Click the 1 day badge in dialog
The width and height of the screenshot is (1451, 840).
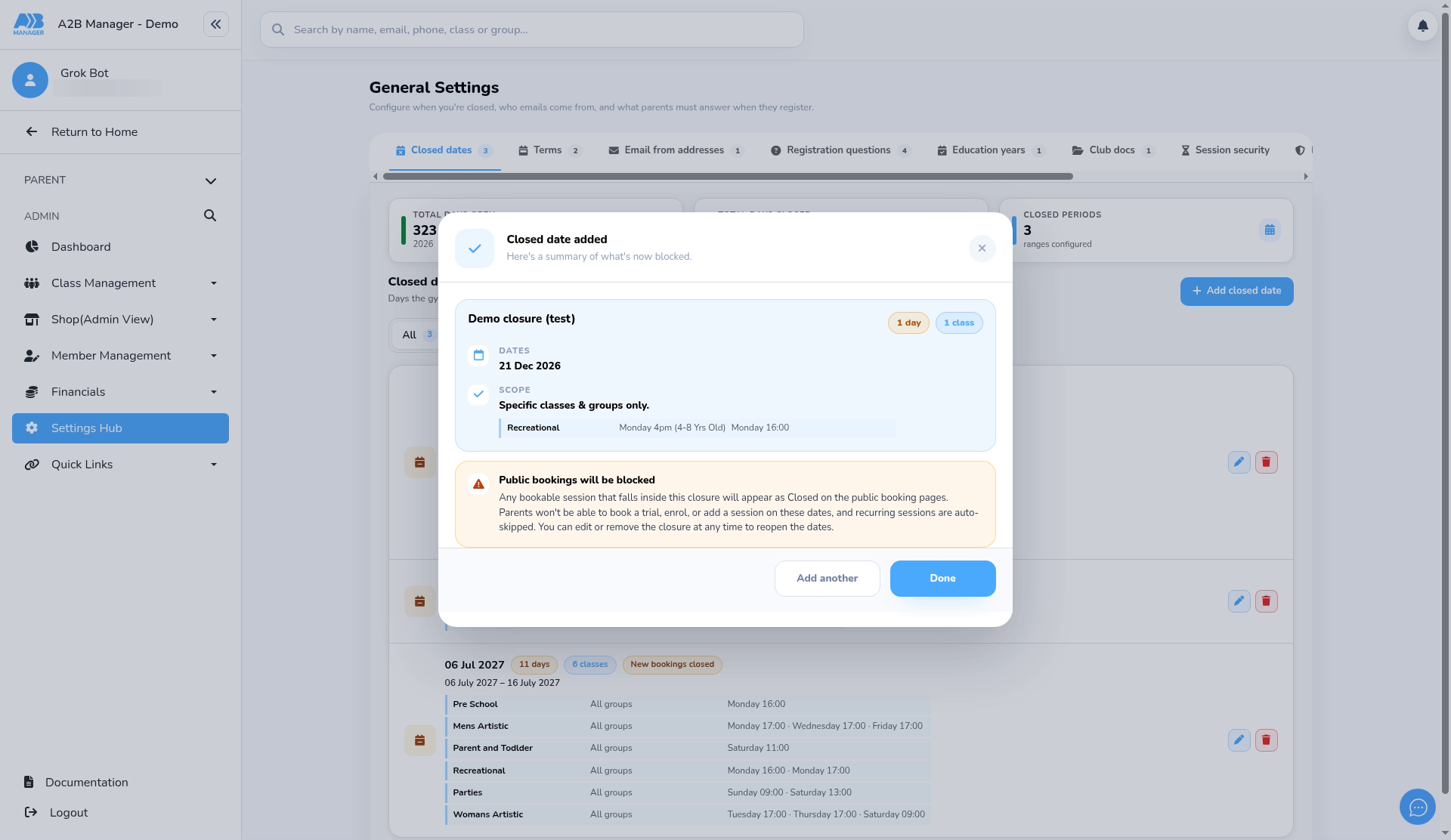pyautogui.click(x=908, y=323)
